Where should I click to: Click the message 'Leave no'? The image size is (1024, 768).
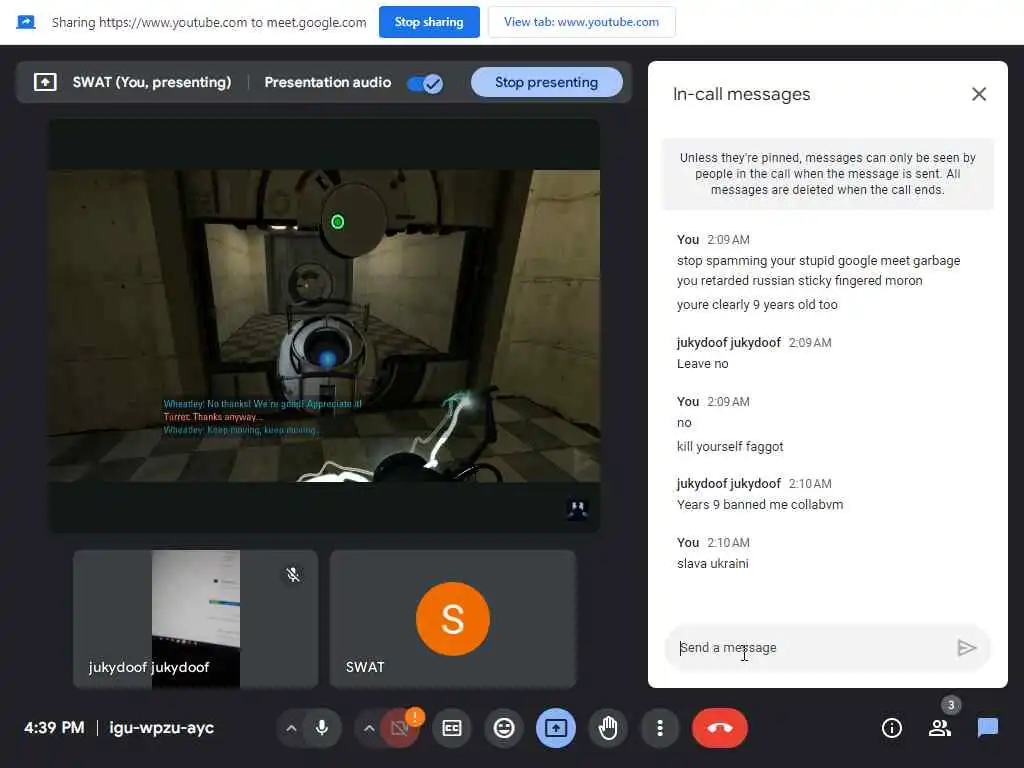coord(702,364)
